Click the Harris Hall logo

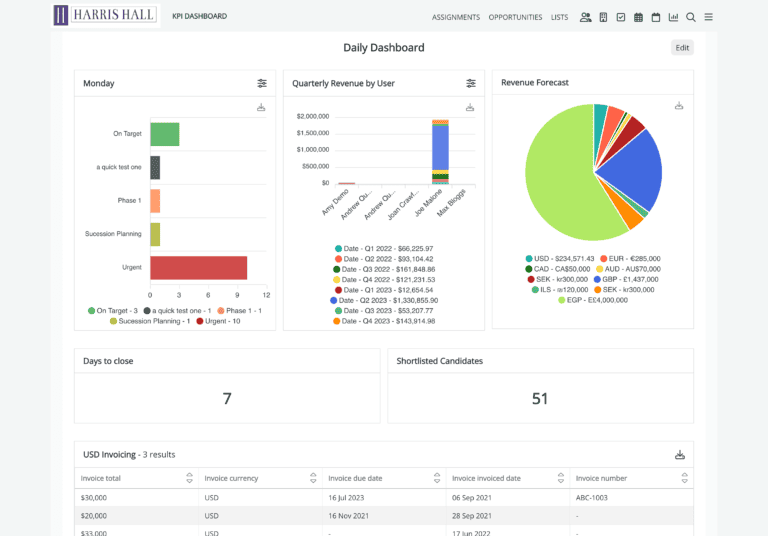105,15
